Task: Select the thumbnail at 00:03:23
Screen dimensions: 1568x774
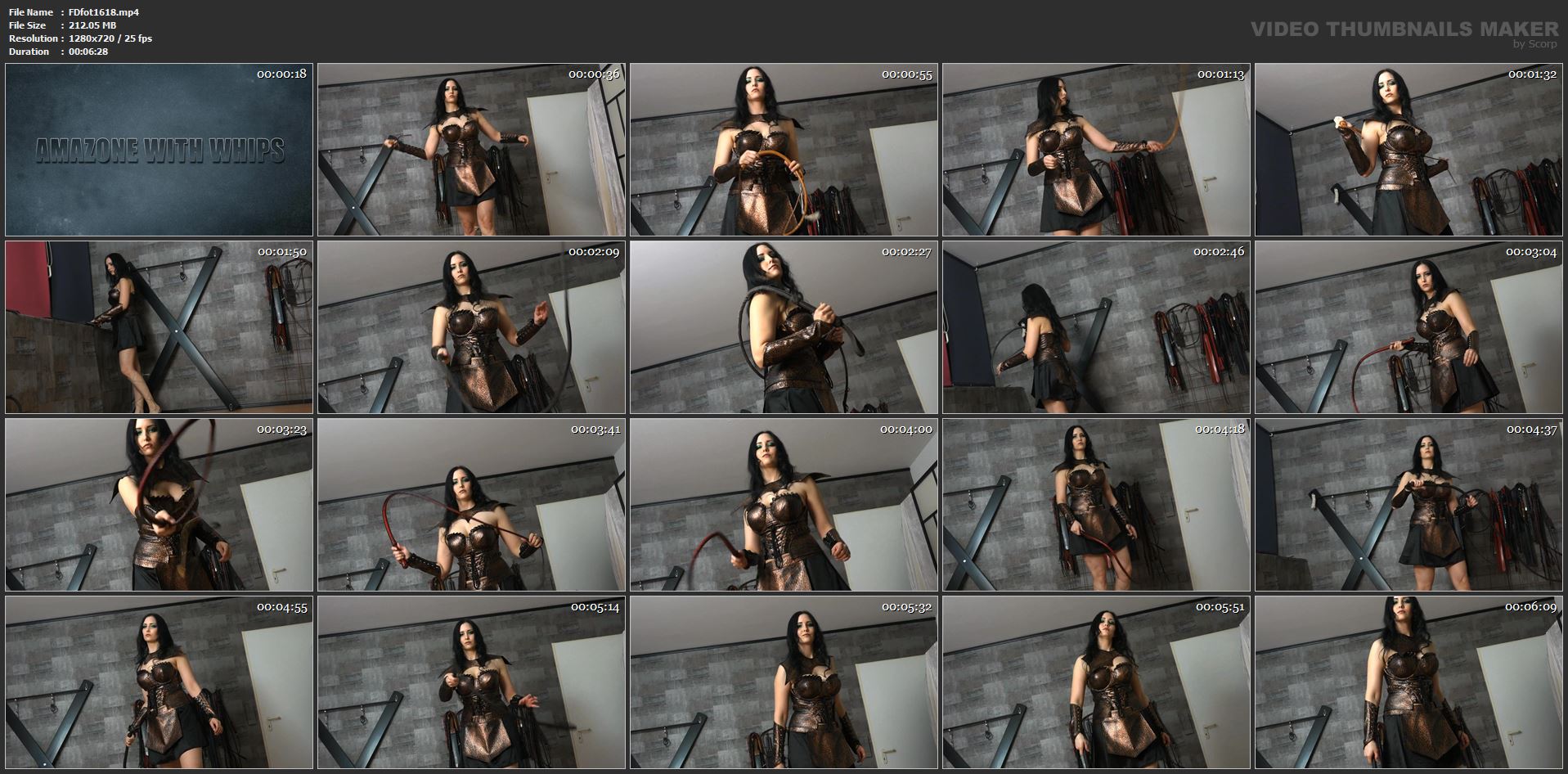Action: [159, 505]
